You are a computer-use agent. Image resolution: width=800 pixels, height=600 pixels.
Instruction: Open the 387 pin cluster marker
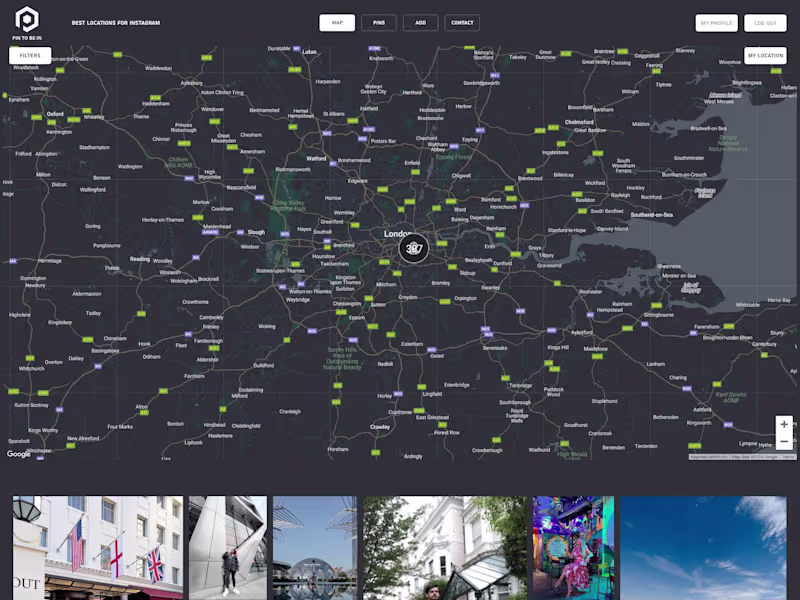click(414, 248)
